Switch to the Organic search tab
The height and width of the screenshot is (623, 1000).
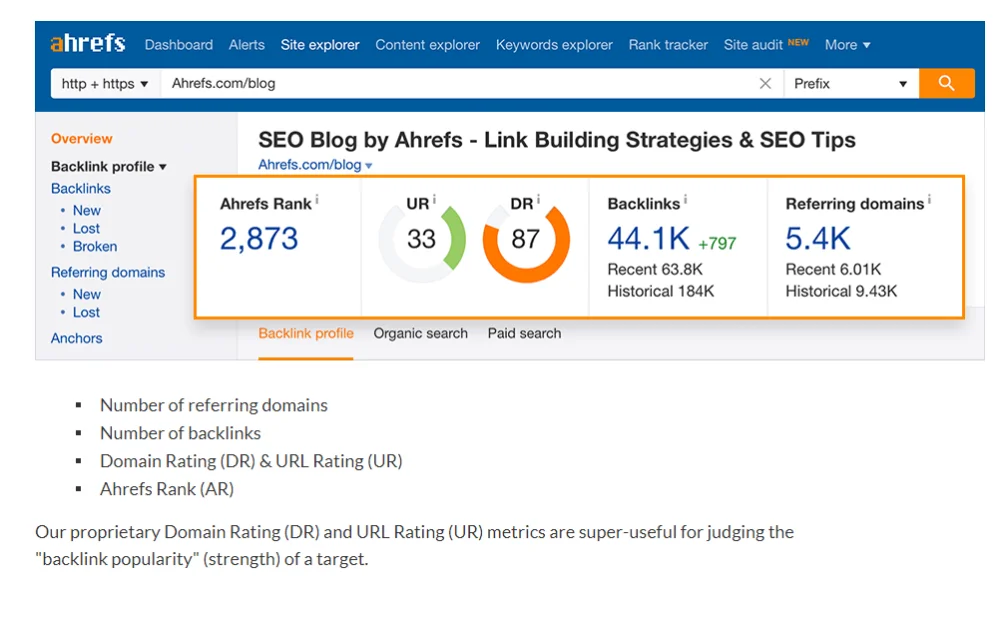coord(420,334)
